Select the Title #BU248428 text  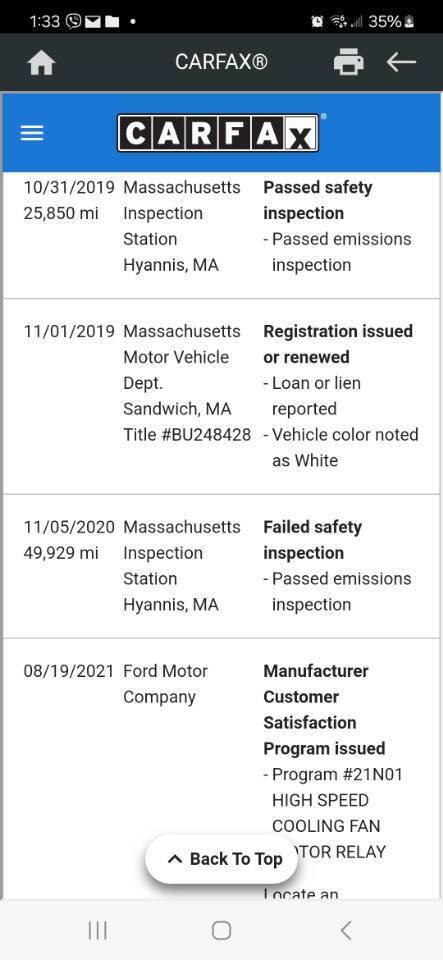point(187,435)
